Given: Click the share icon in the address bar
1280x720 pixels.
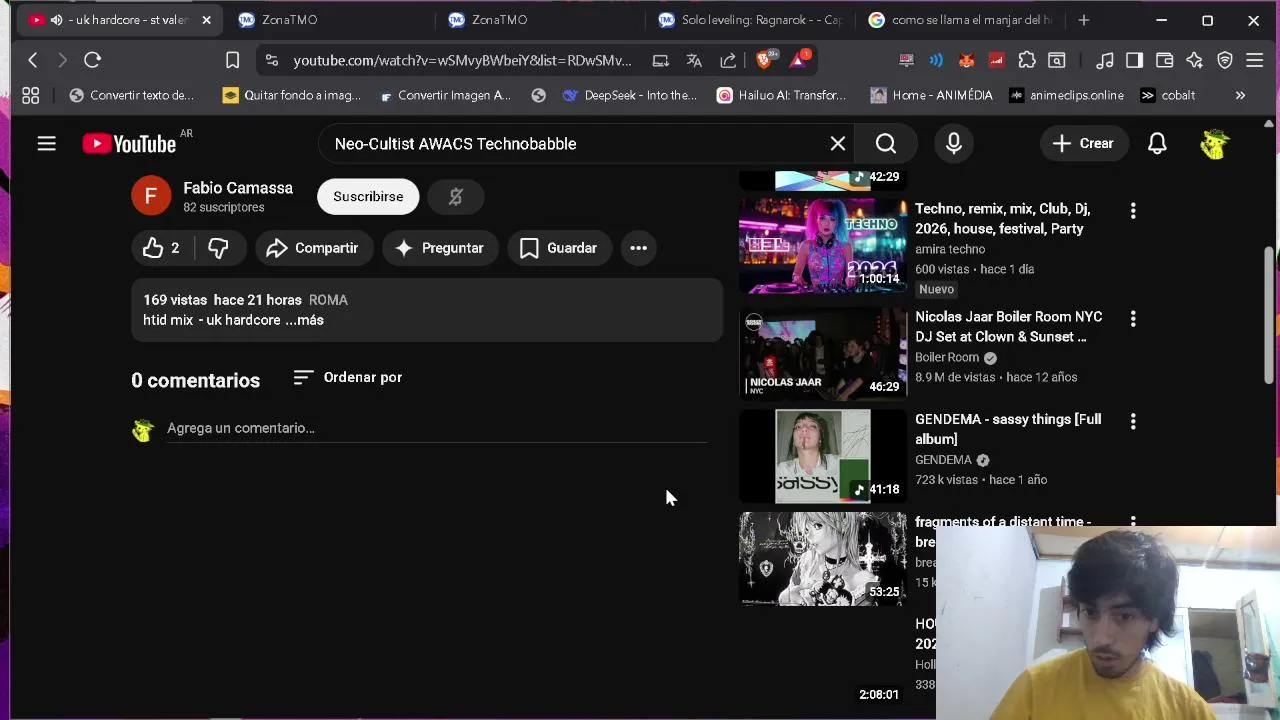Looking at the screenshot, I should click(x=728, y=60).
